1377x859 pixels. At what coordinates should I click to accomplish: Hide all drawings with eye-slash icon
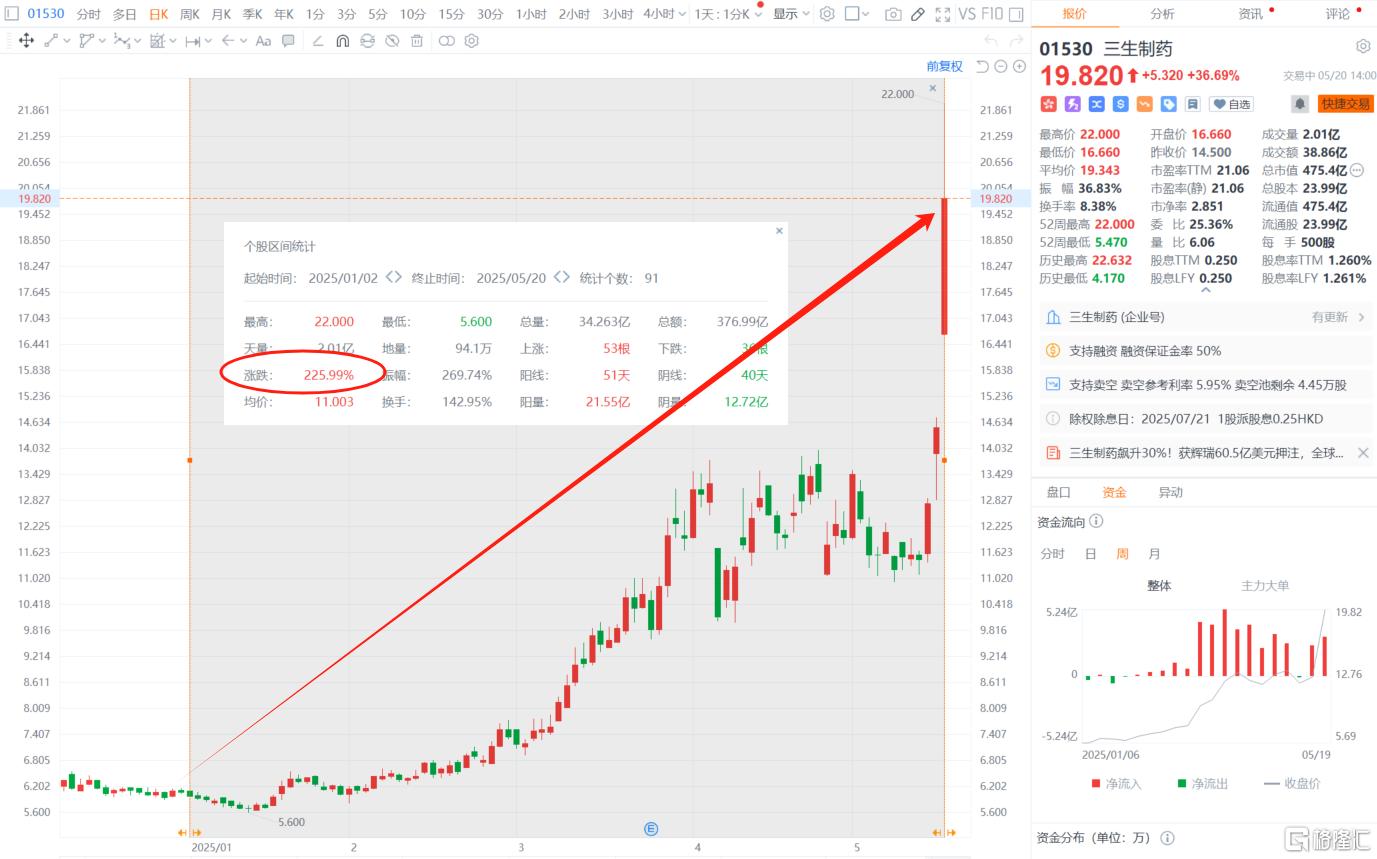(392, 41)
